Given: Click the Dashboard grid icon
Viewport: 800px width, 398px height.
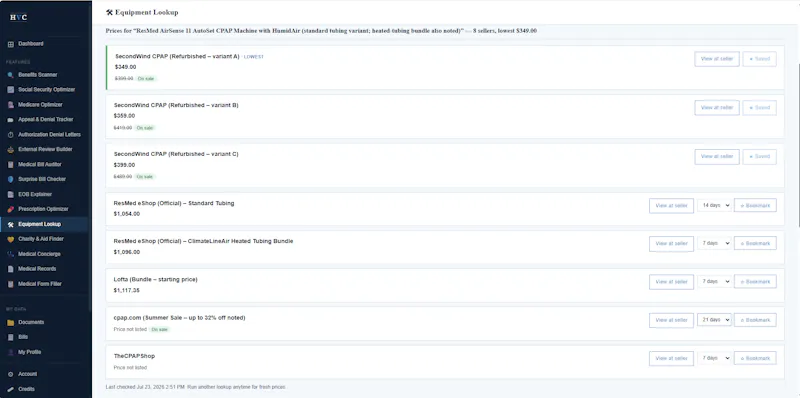Looking at the screenshot, I should click(11, 44).
